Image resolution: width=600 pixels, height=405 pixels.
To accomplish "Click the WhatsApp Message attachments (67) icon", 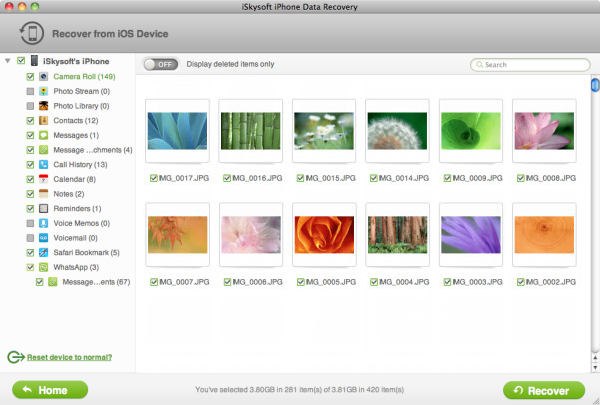I will pyautogui.click(x=53, y=282).
